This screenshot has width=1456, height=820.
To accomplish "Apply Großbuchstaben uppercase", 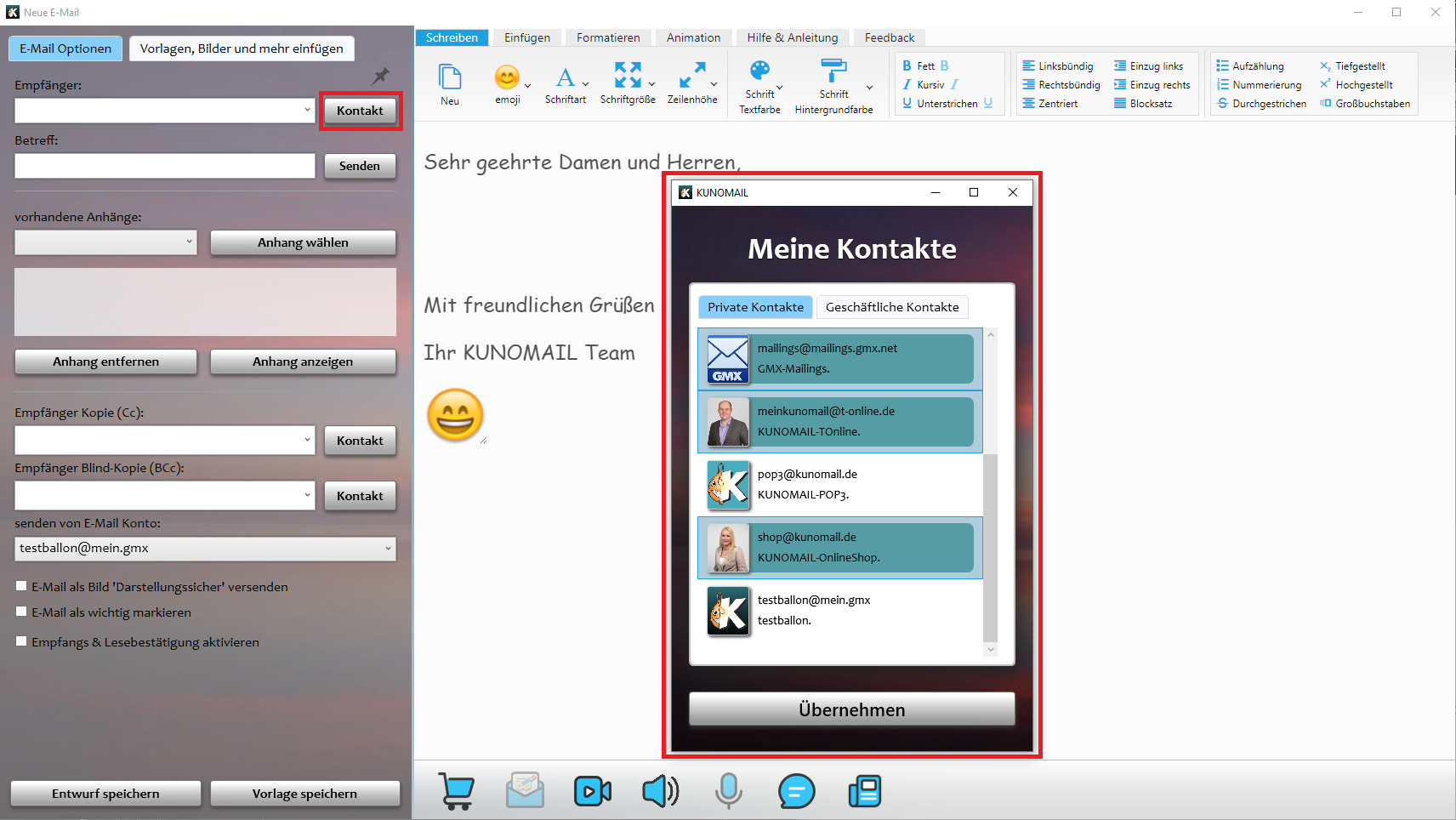I will pyautogui.click(x=1365, y=103).
